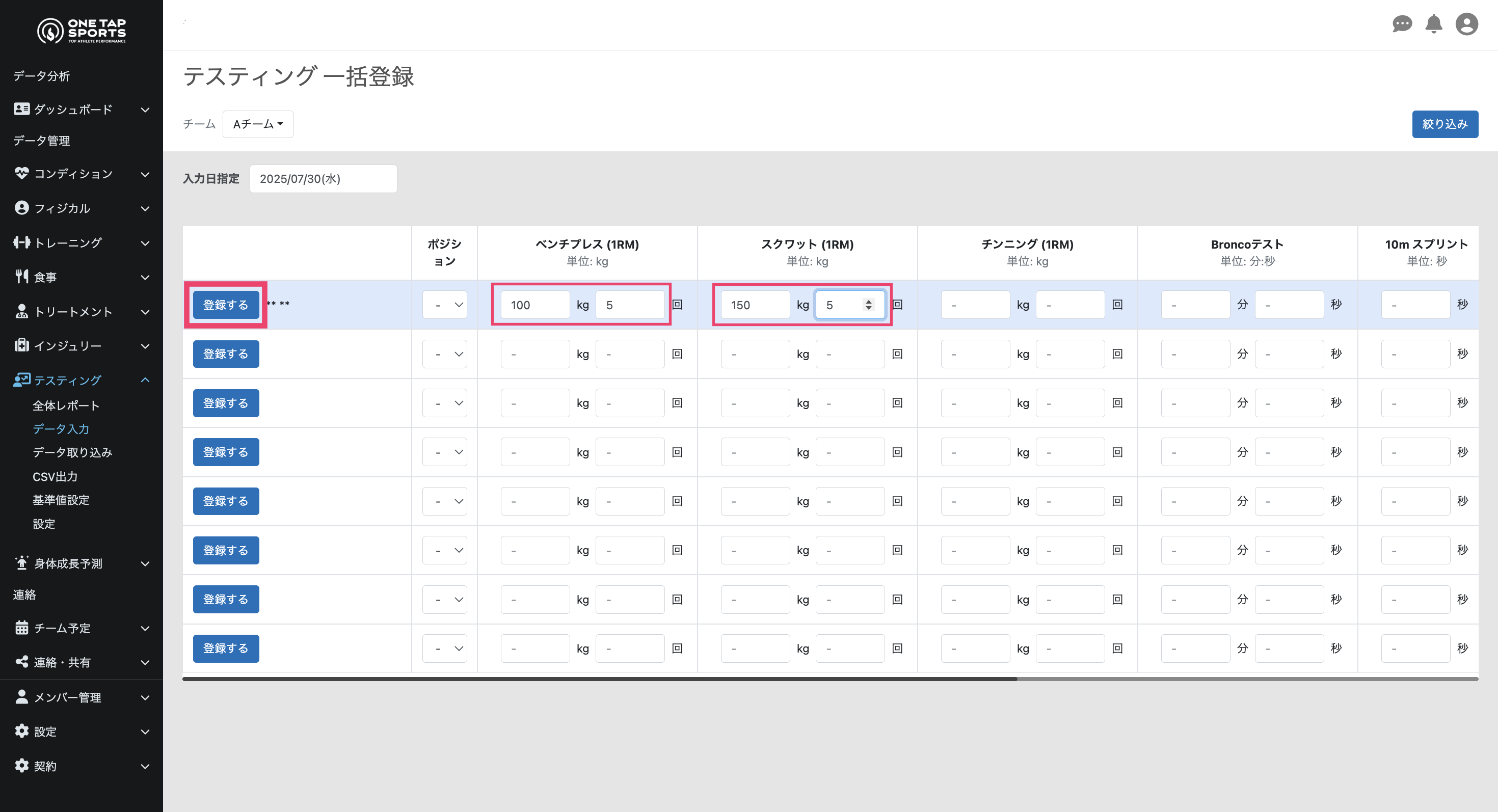Click the トリートメント icon

[21, 311]
